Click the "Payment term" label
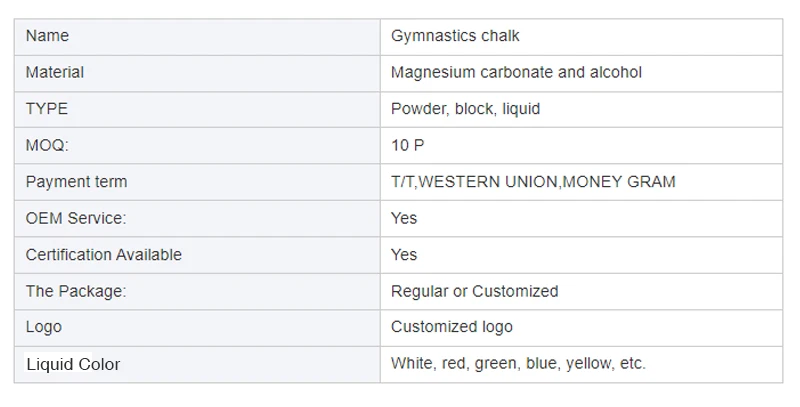800x407 pixels. click(x=76, y=182)
